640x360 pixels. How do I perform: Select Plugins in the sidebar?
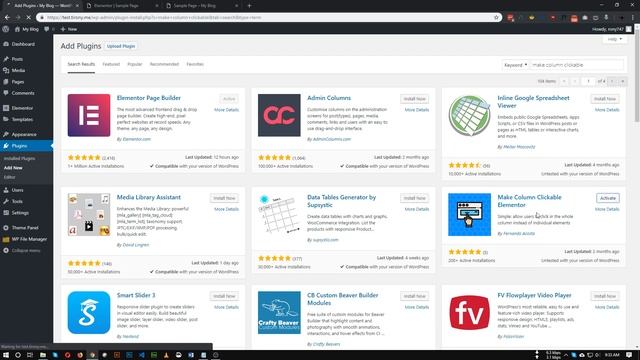pyautogui.click(x=19, y=146)
